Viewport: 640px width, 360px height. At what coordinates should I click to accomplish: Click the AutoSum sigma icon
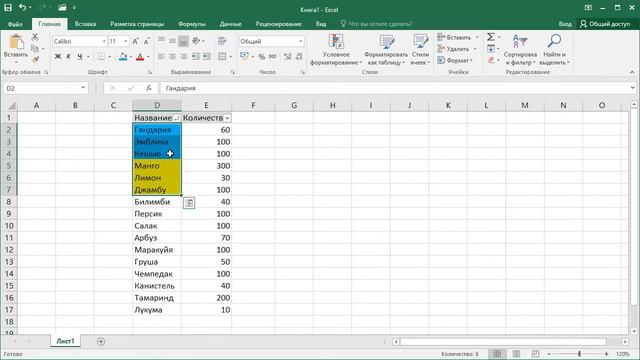coord(491,37)
